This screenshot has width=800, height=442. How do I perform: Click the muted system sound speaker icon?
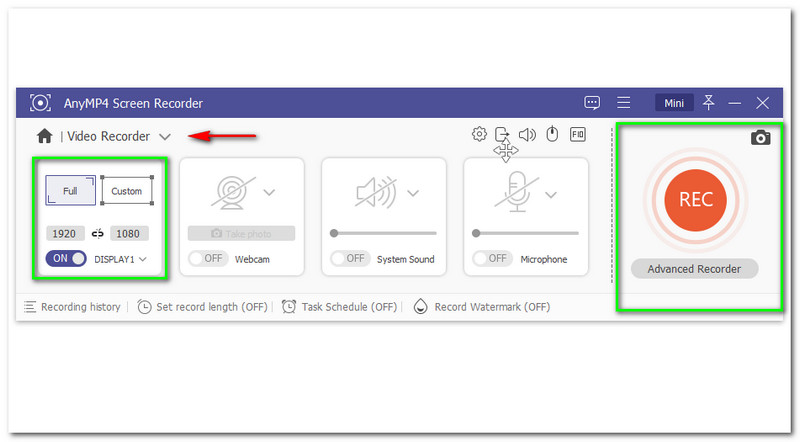[376, 192]
